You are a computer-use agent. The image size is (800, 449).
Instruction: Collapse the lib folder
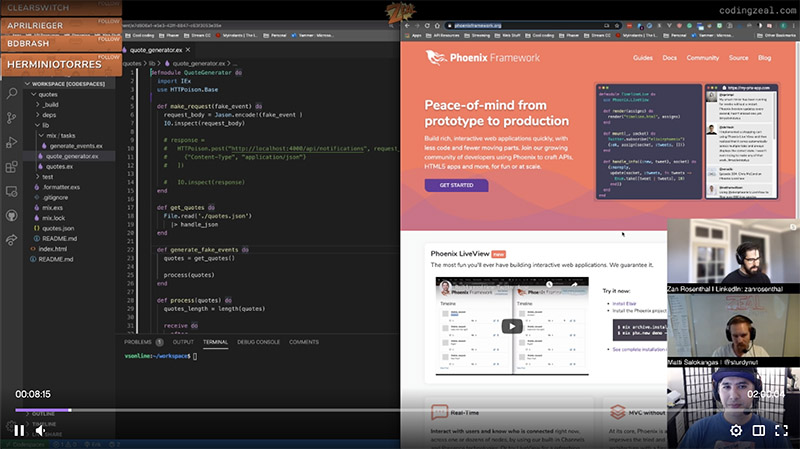45,125
